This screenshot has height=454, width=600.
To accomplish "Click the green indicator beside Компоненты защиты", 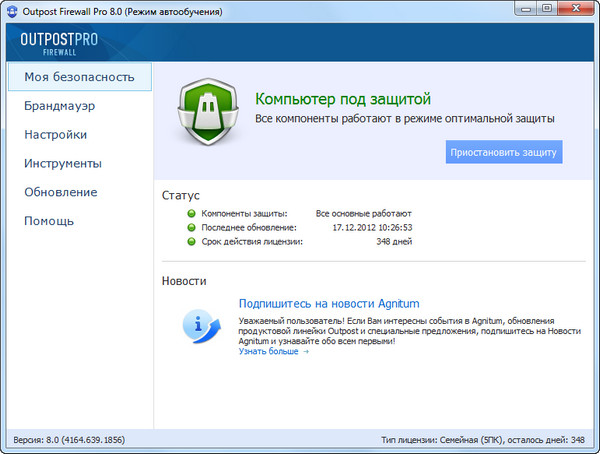I will tap(191, 213).
